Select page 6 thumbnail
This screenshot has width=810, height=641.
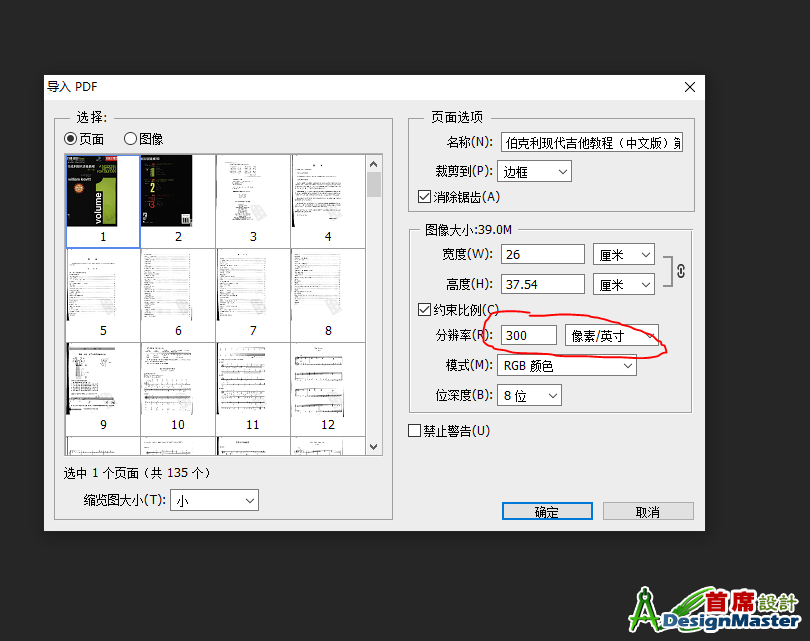coord(178,295)
